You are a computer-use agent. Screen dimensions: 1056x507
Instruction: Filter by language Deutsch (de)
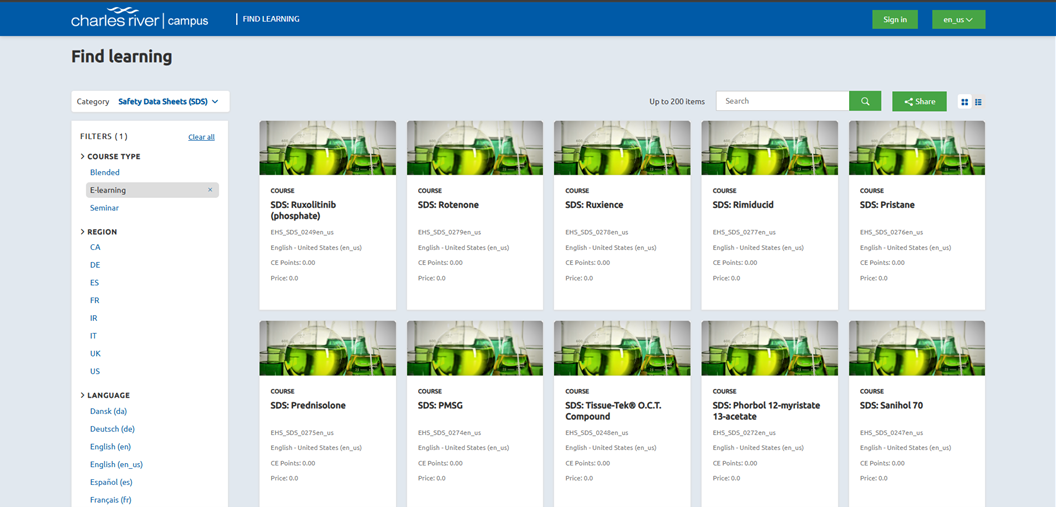pos(112,429)
